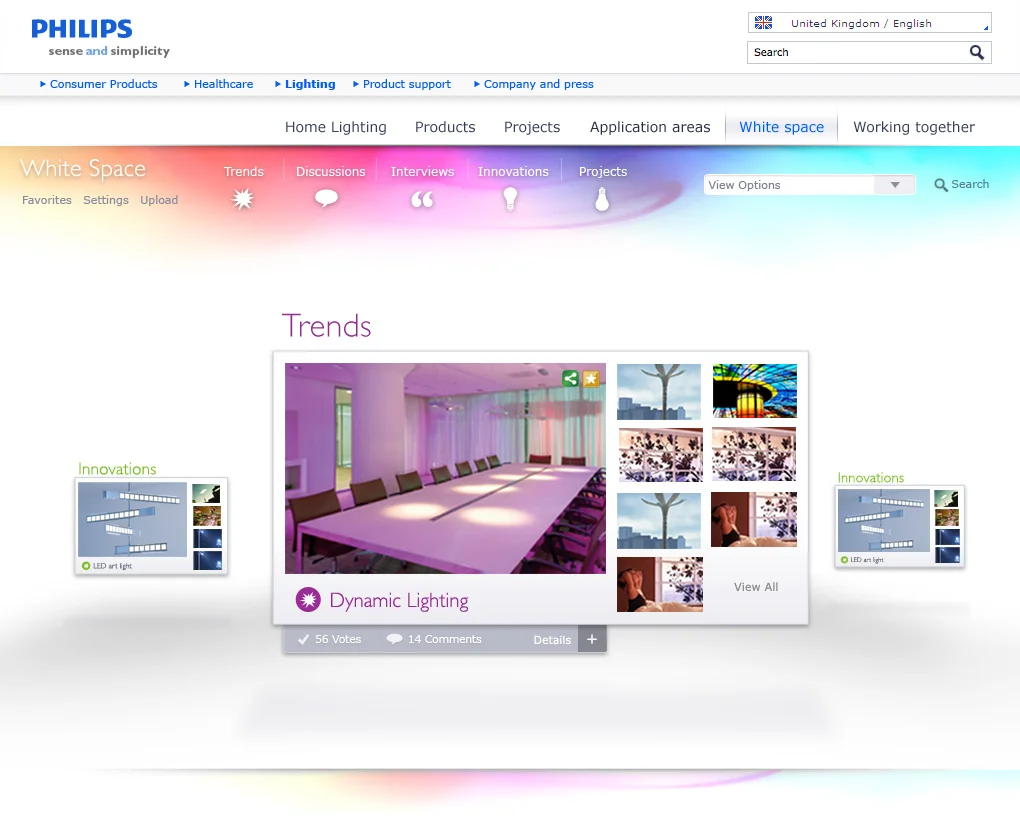Click the White Space search magnifier icon
Viewport: 1020px width, 839px height.
(x=941, y=185)
